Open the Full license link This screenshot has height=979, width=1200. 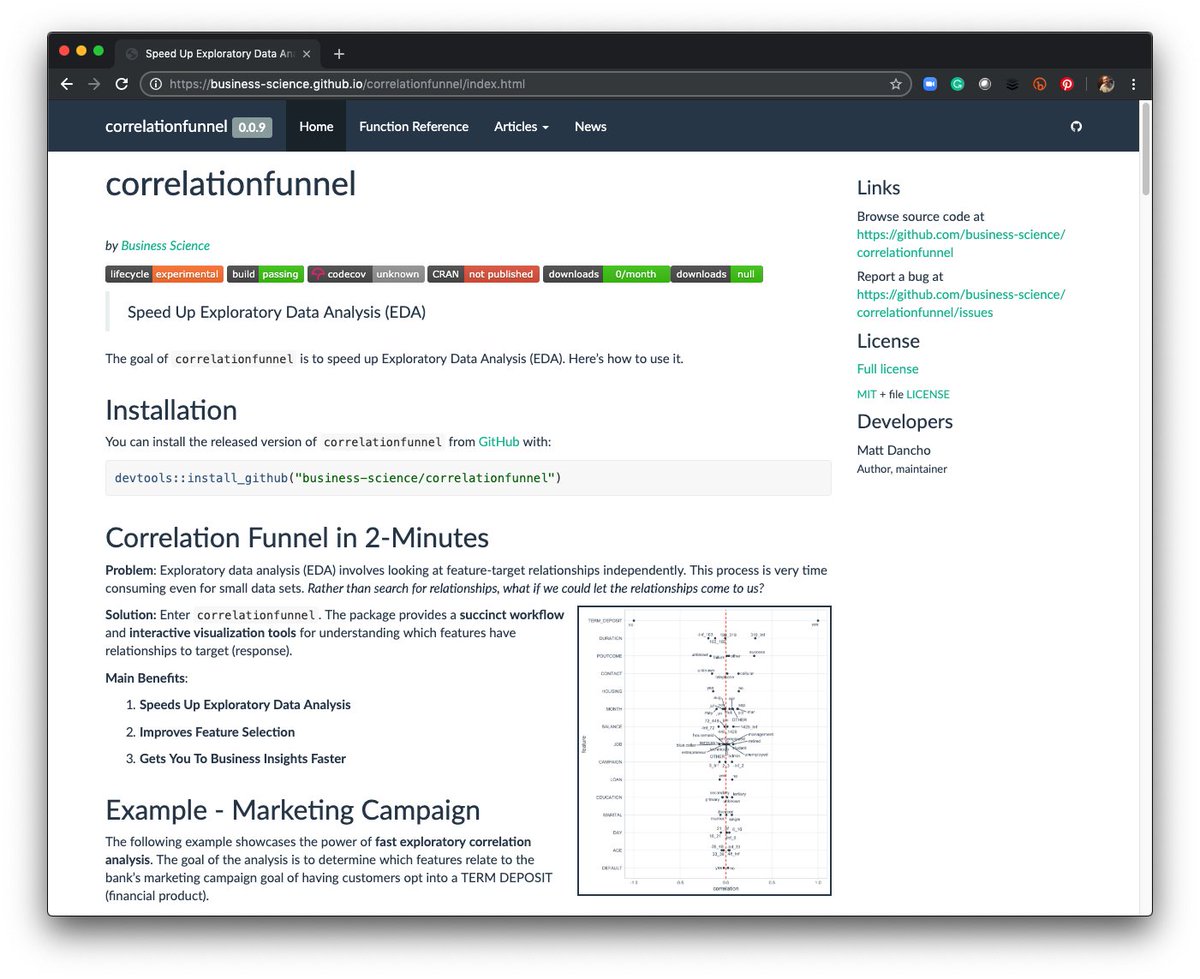pos(887,369)
